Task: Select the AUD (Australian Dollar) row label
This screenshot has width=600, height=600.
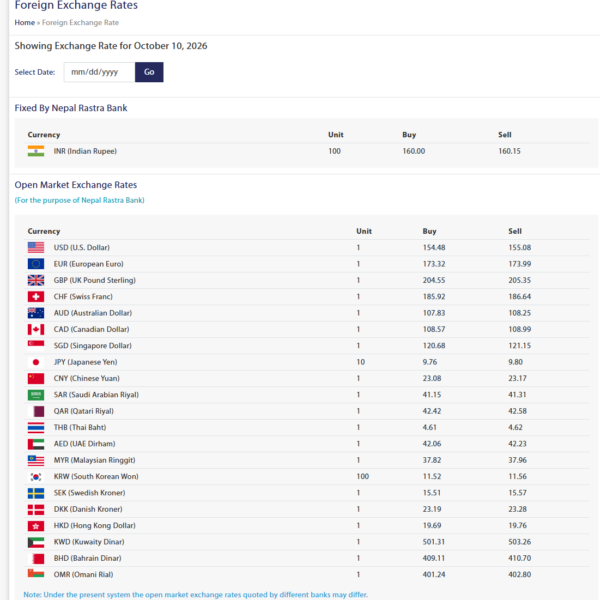Action: [x=93, y=313]
